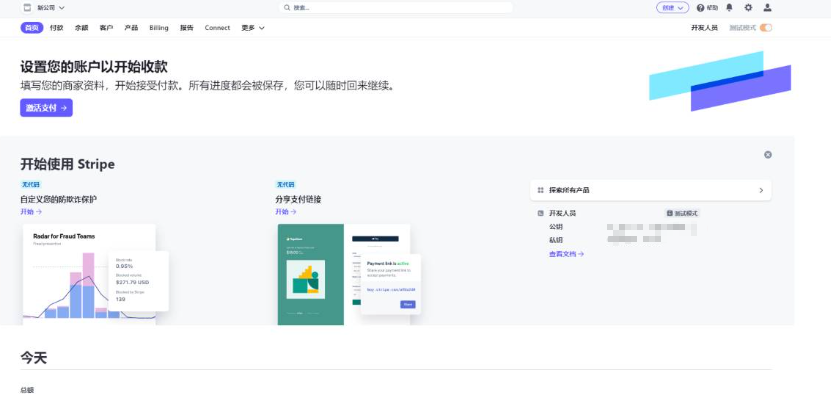Click the 帮助 help icon
Image resolution: width=831 pixels, height=405 pixels.
(x=701, y=7)
